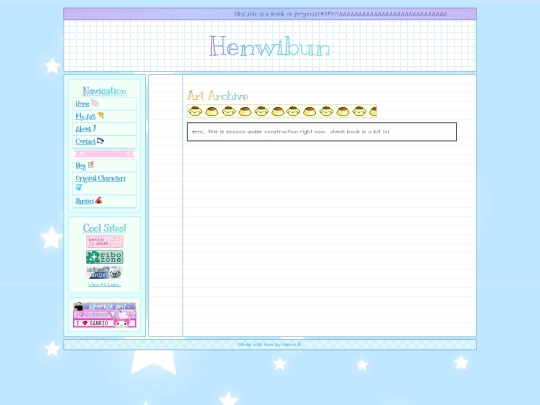Click the work-in-progress notice at top
The height and width of the screenshot is (405, 540).
coord(340,14)
